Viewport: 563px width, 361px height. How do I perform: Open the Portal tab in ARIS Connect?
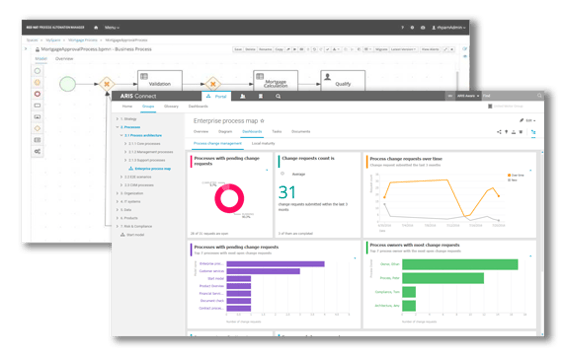(x=217, y=96)
